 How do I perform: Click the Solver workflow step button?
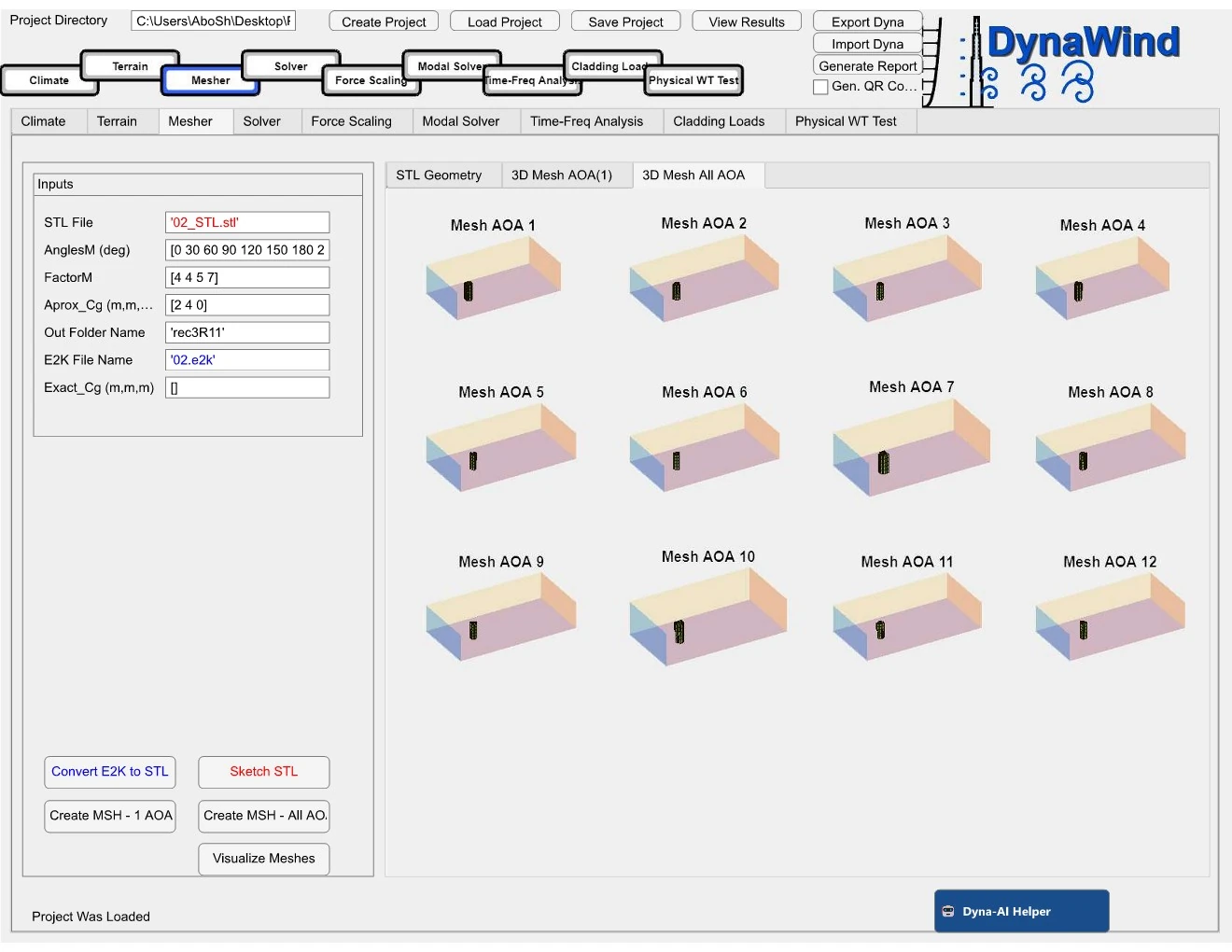pyautogui.click(x=290, y=66)
